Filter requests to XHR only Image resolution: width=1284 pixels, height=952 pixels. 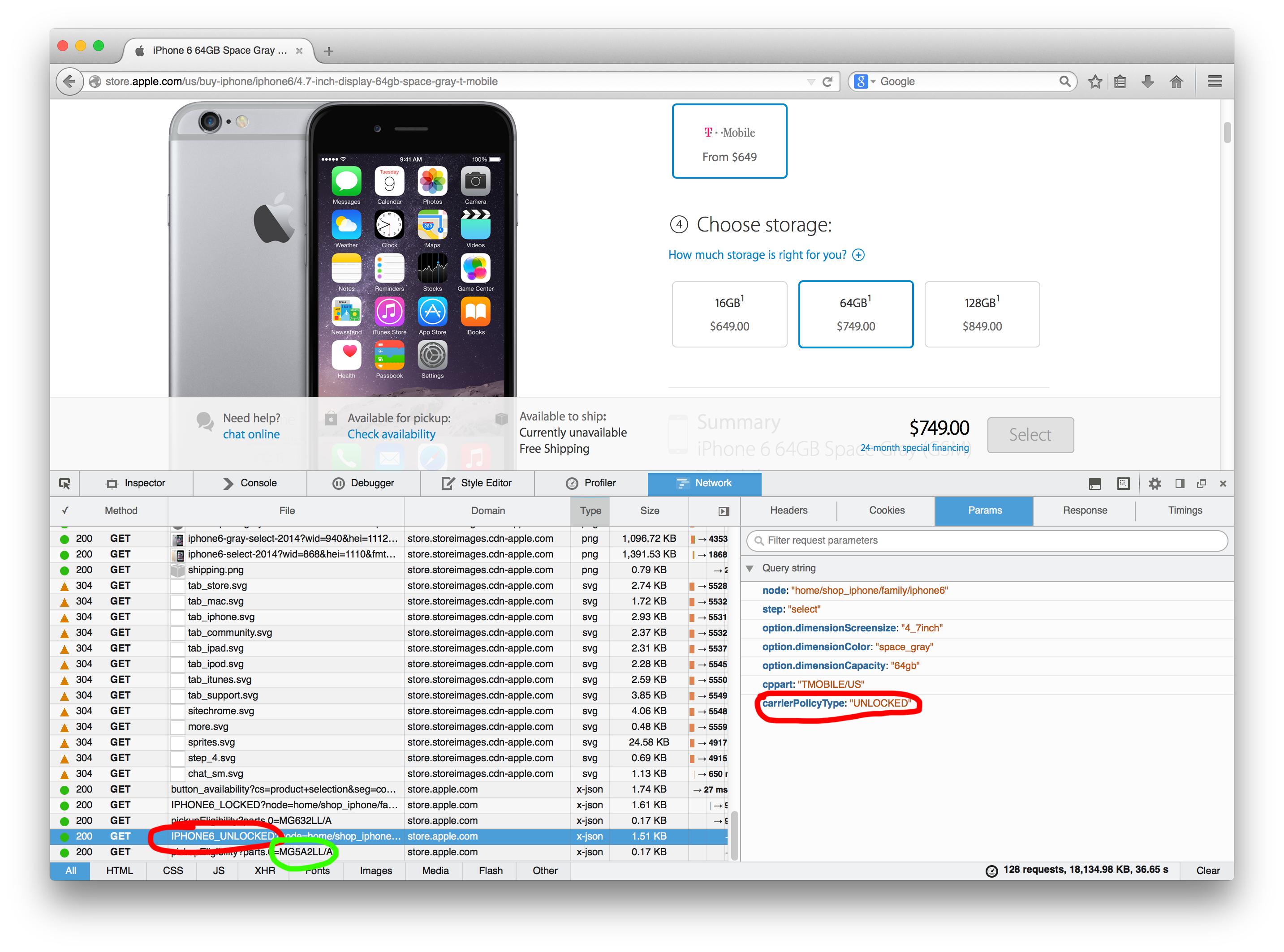pos(265,871)
